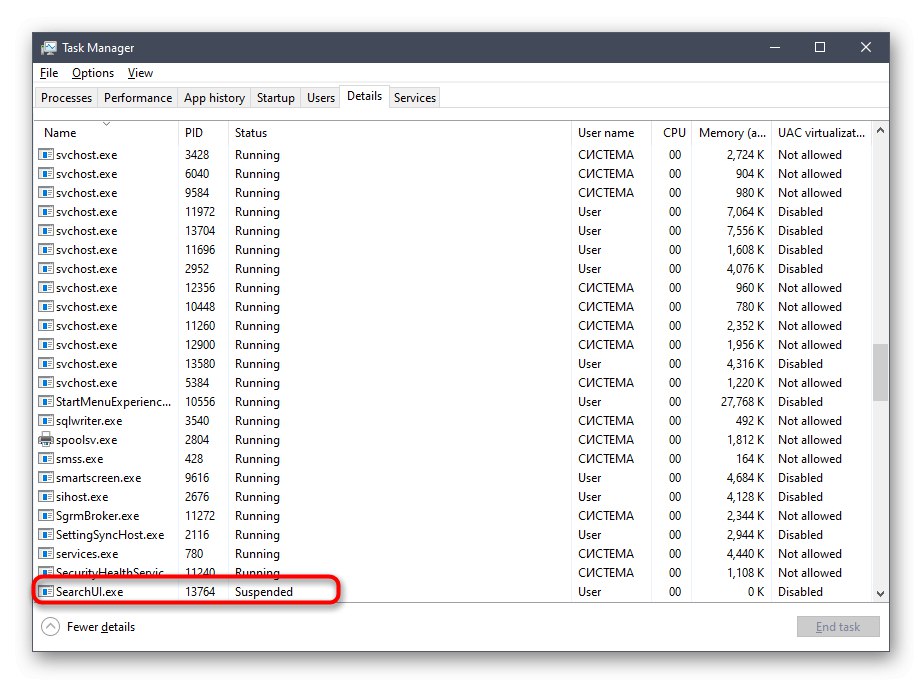Click the spoolsv.exe printer icon
Image resolution: width=922 pixels, height=684 pixels.
click(x=46, y=439)
